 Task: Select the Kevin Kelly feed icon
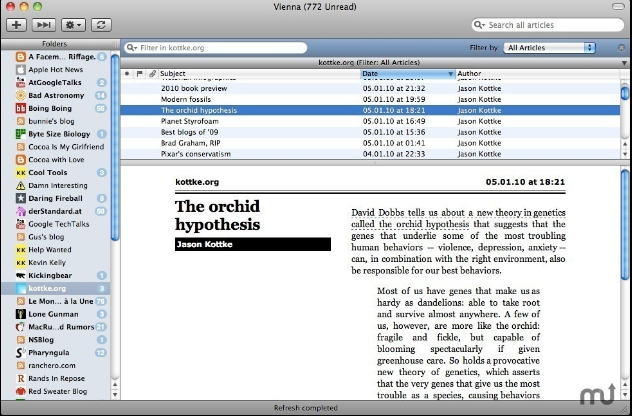click(x=21, y=263)
